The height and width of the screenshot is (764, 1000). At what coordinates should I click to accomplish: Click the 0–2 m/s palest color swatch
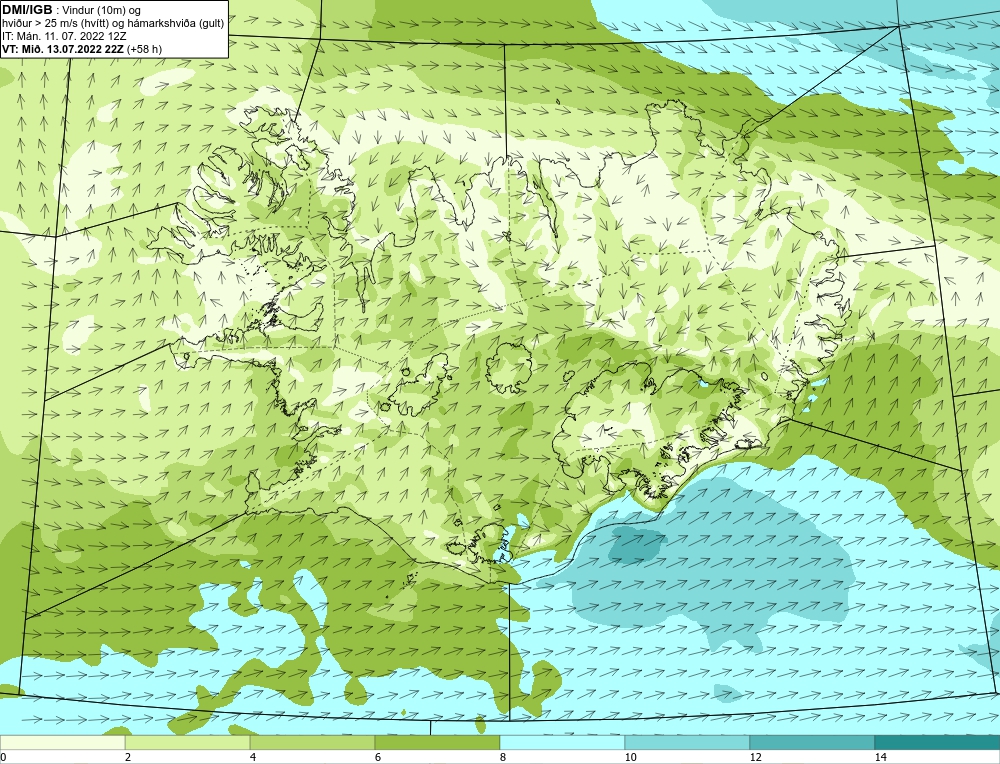click(x=62, y=742)
